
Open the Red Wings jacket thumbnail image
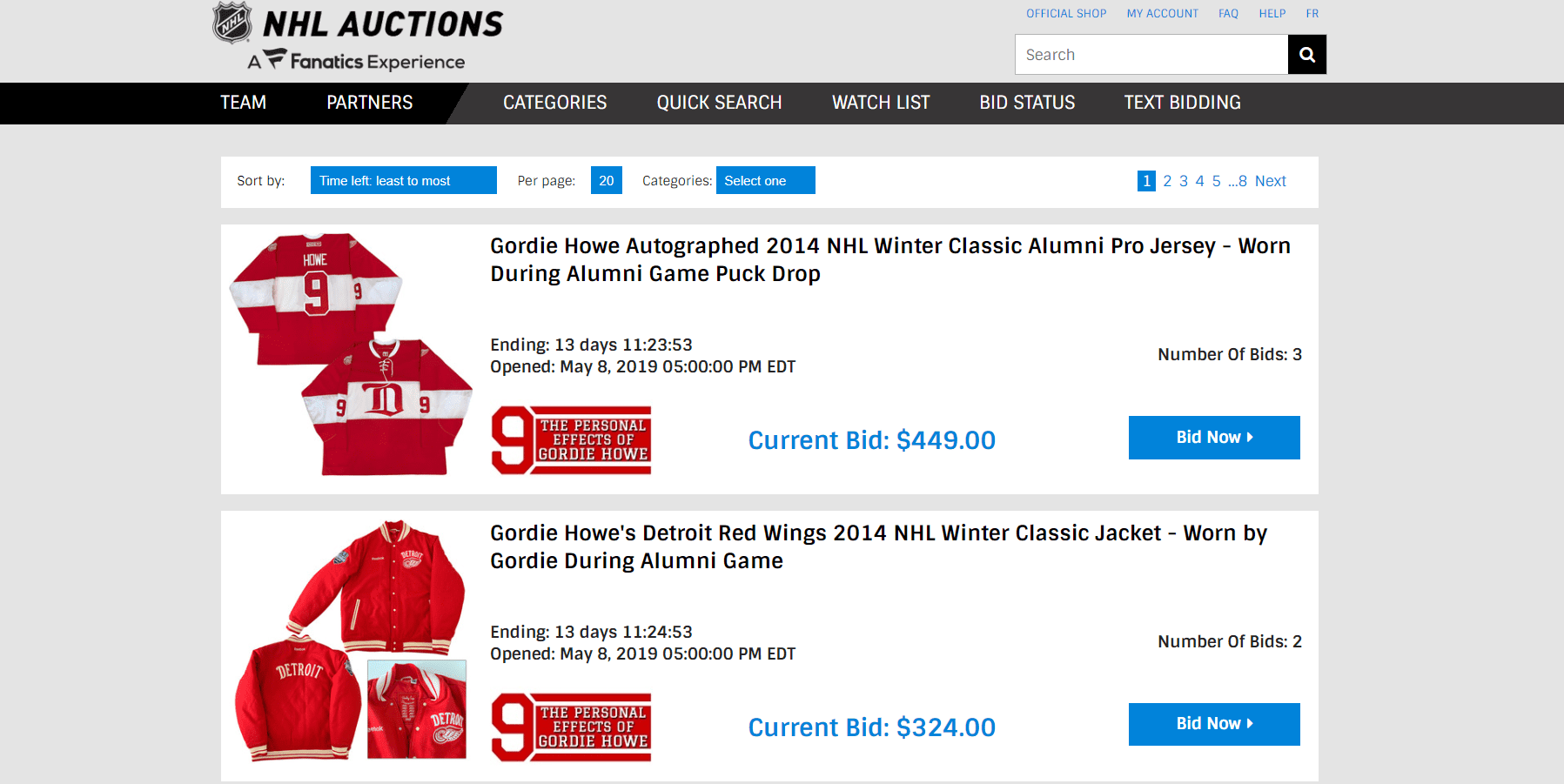351,641
